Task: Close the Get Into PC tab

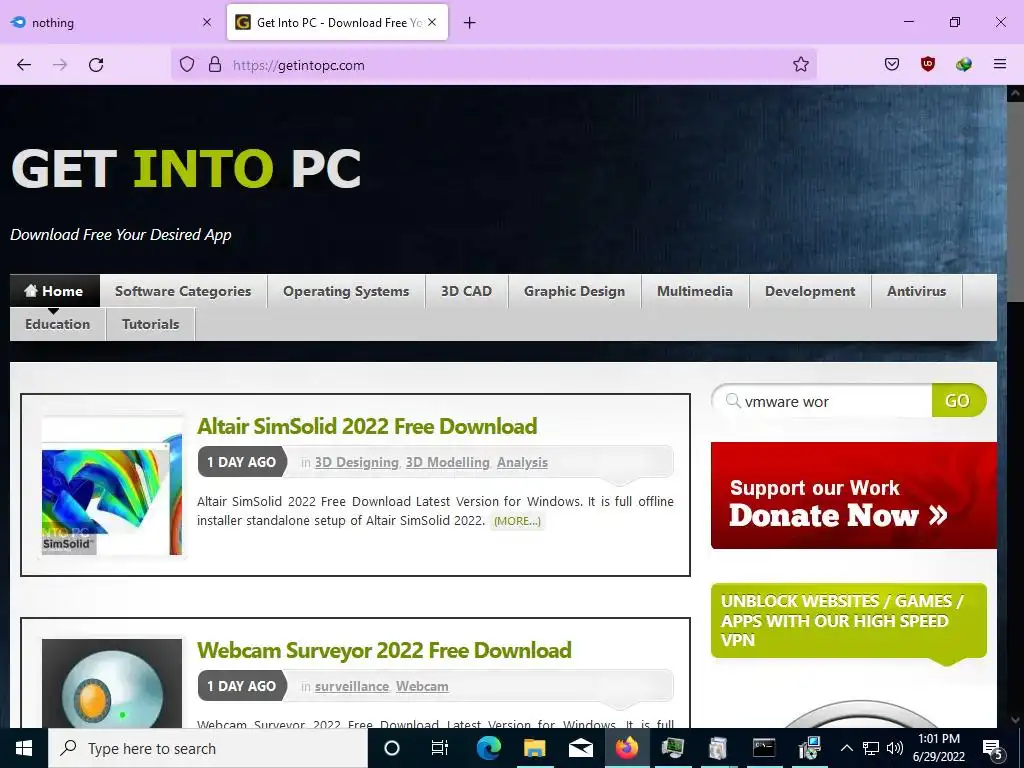Action: pyautogui.click(x=432, y=22)
